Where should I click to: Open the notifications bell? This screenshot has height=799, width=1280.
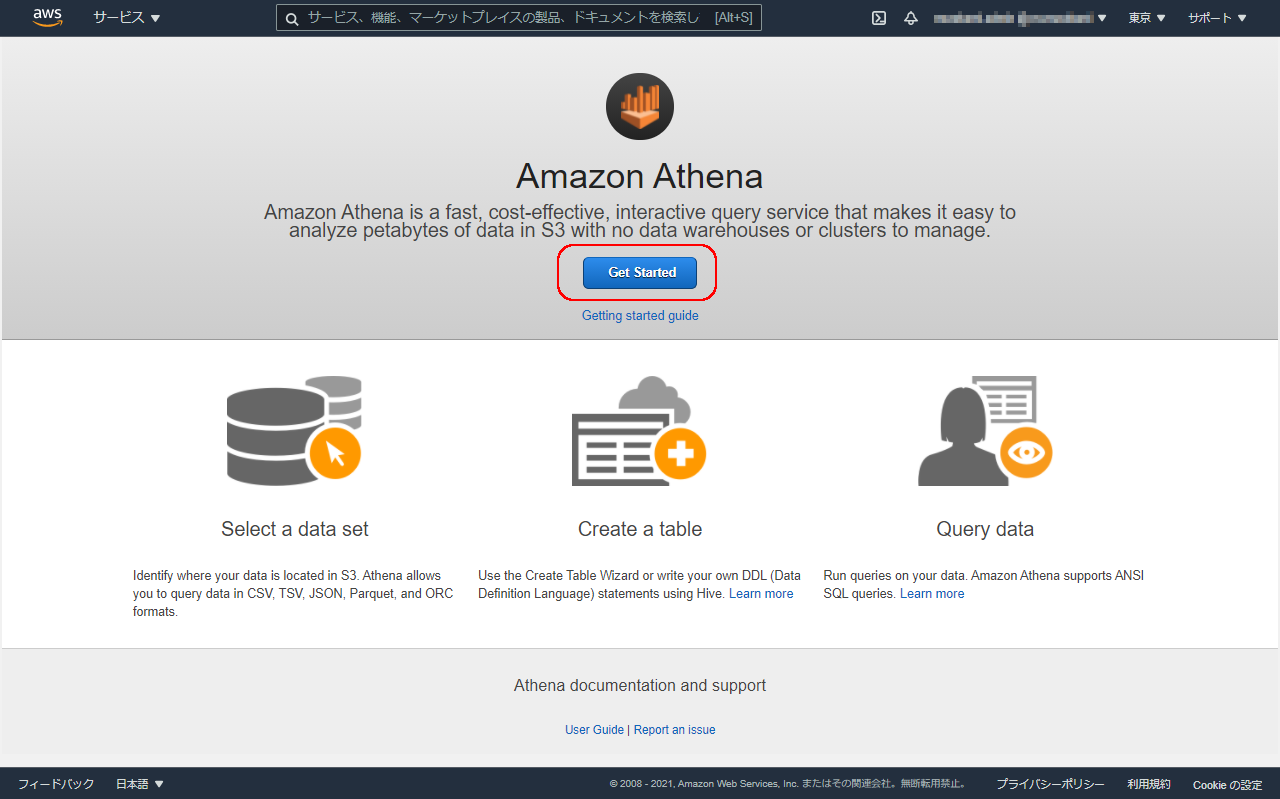coord(910,18)
